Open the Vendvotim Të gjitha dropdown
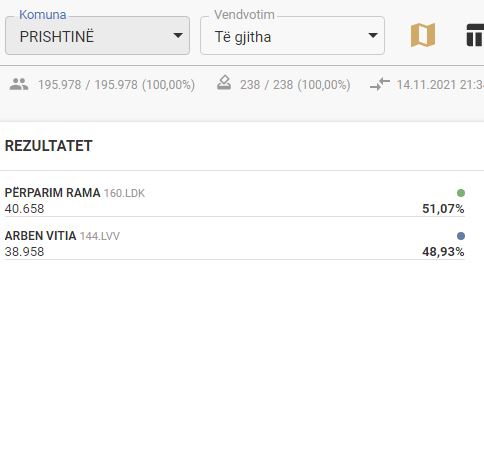Screen dimensions: 484x455 292,35
